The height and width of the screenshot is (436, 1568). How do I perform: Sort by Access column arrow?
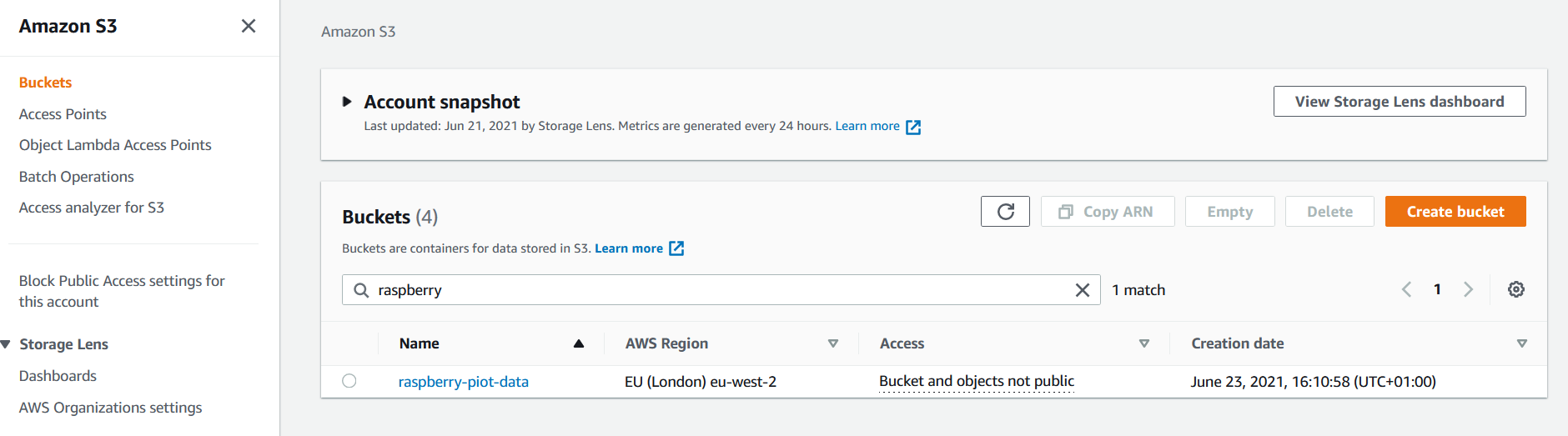1144,343
